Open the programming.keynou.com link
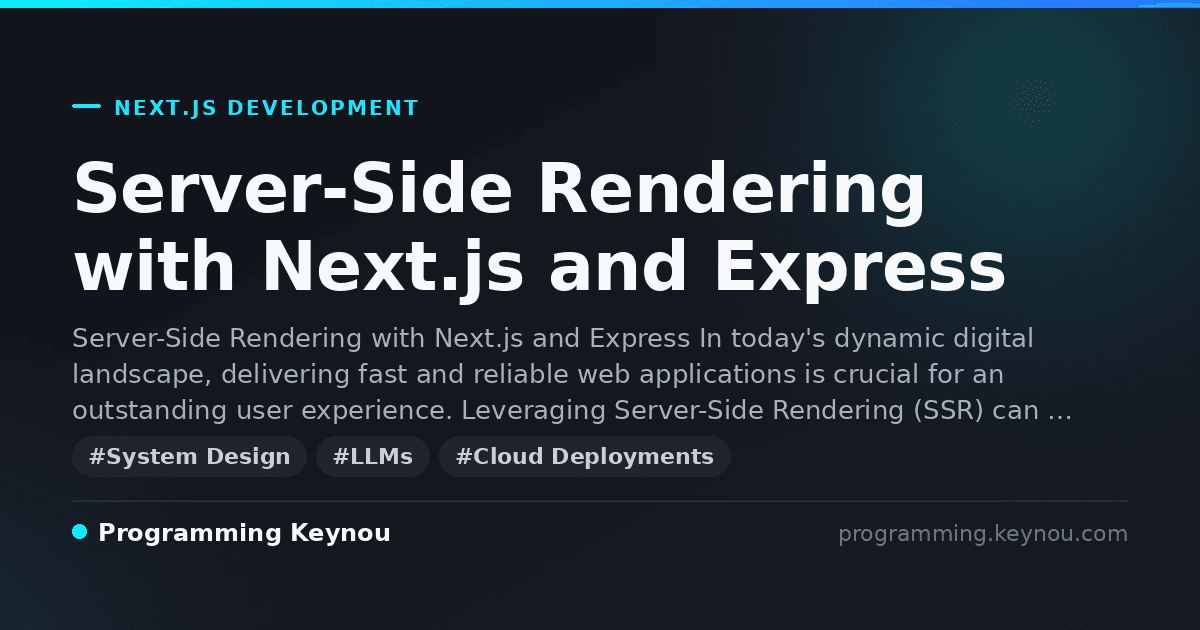1200x630 pixels. click(x=983, y=534)
